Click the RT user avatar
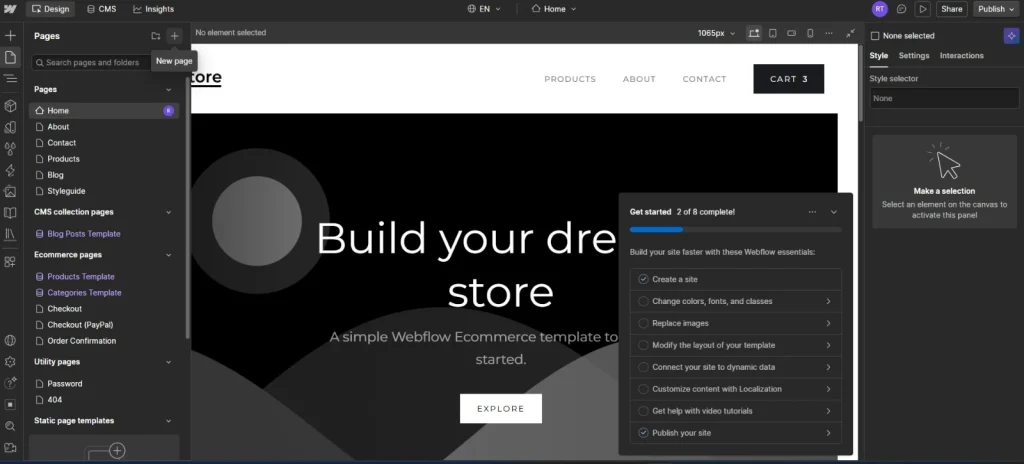The height and width of the screenshot is (464, 1024). point(880,9)
